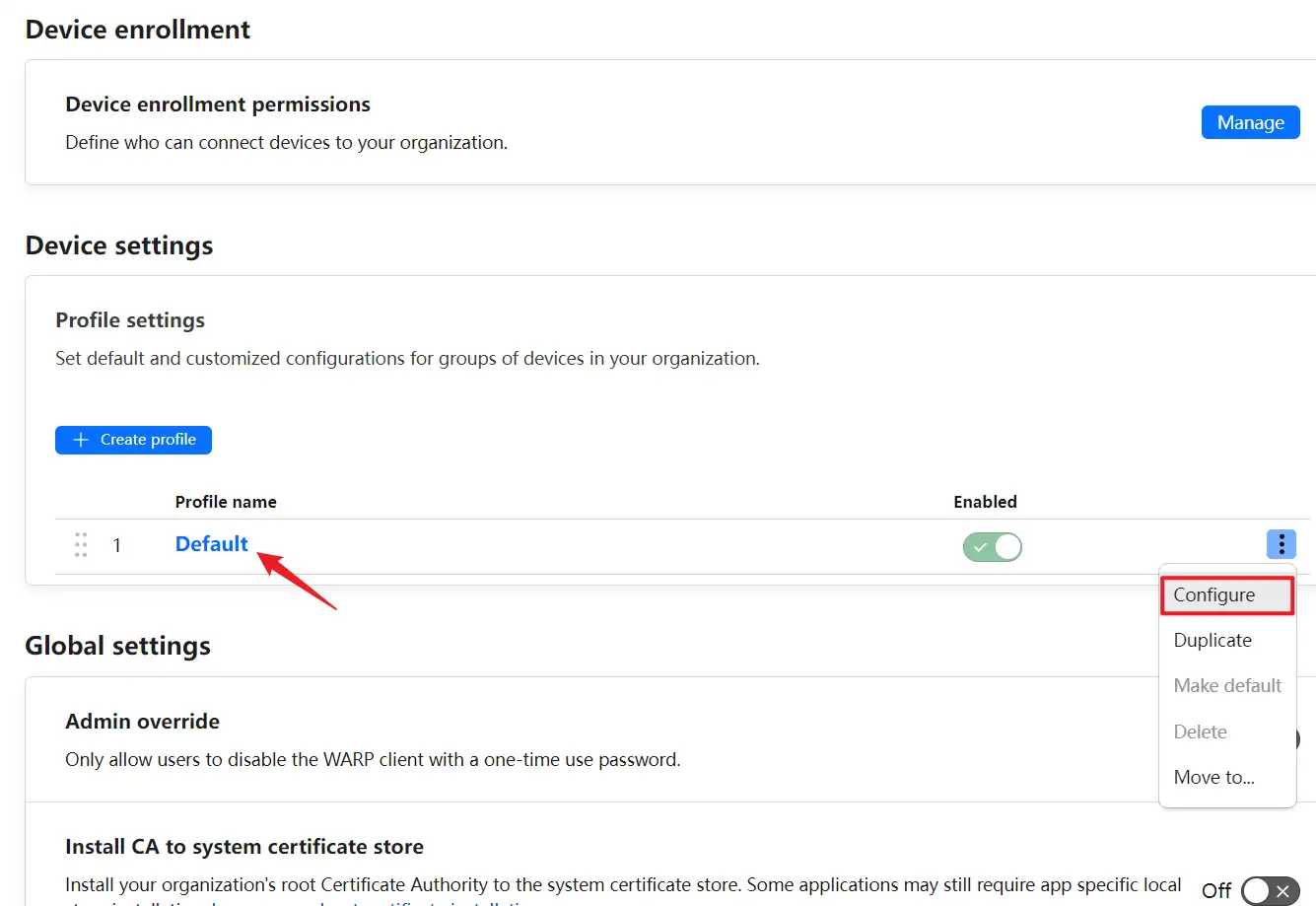
Task: Click the Create profile button
Action: click(x=133, y=440)
